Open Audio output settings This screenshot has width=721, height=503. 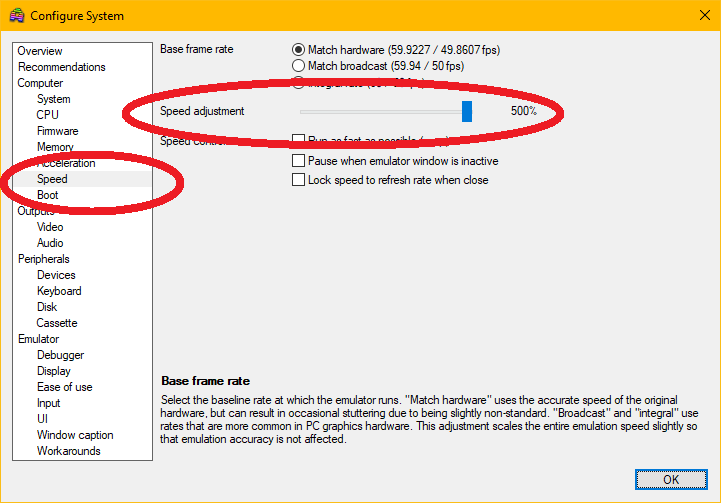[x=50, y=243]
